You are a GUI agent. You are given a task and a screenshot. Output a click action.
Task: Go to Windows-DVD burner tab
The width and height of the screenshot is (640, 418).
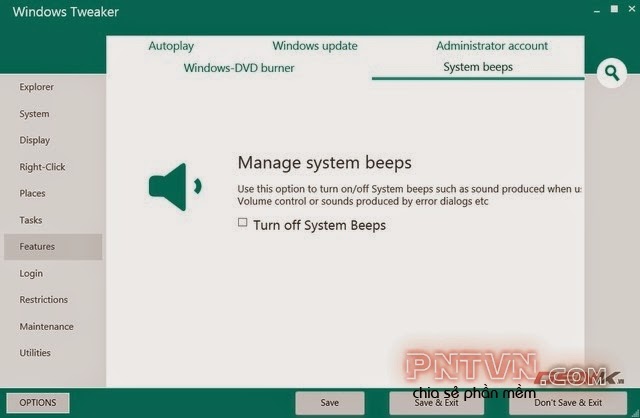click(239, 68)
